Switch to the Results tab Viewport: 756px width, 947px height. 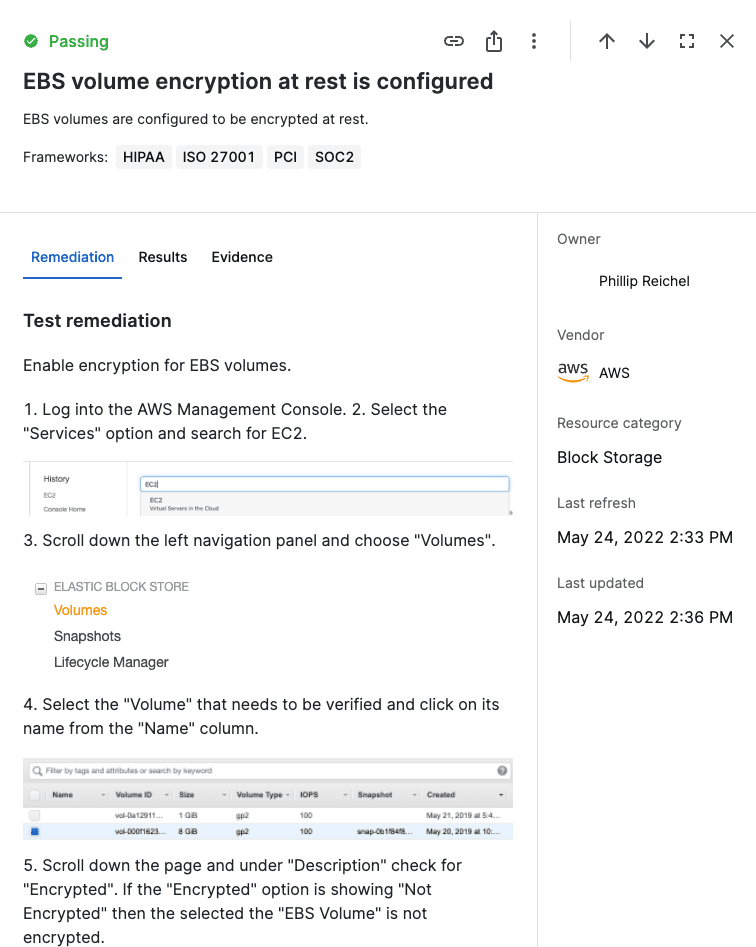pyautogui.click(x=163, y=257)
